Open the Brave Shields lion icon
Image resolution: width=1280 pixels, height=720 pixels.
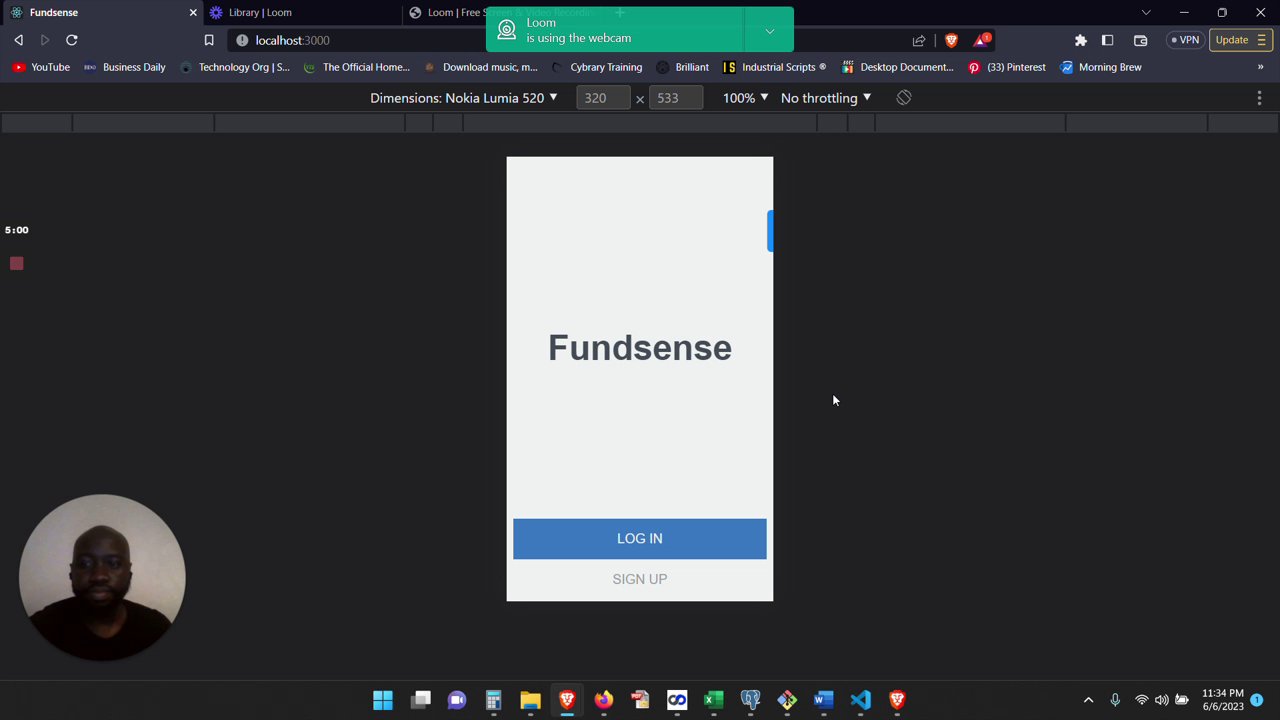tap(951, 40)
